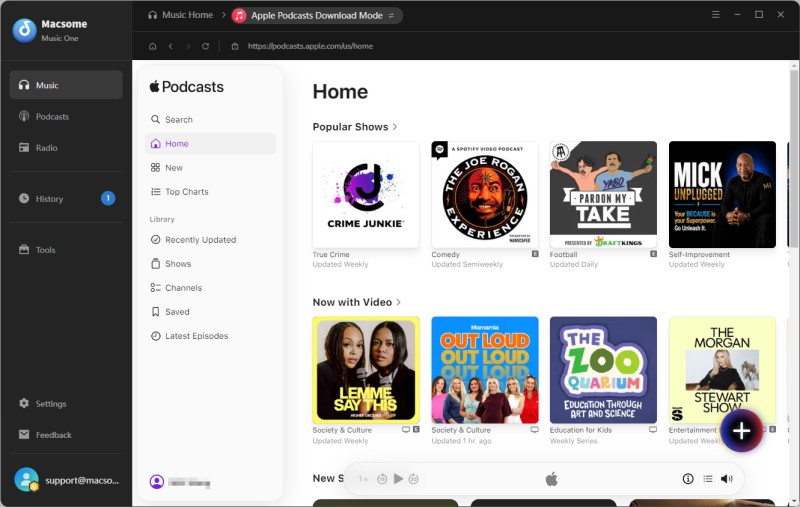
Task: Expand the Now with Video section
Action: (x=357, y=302)
